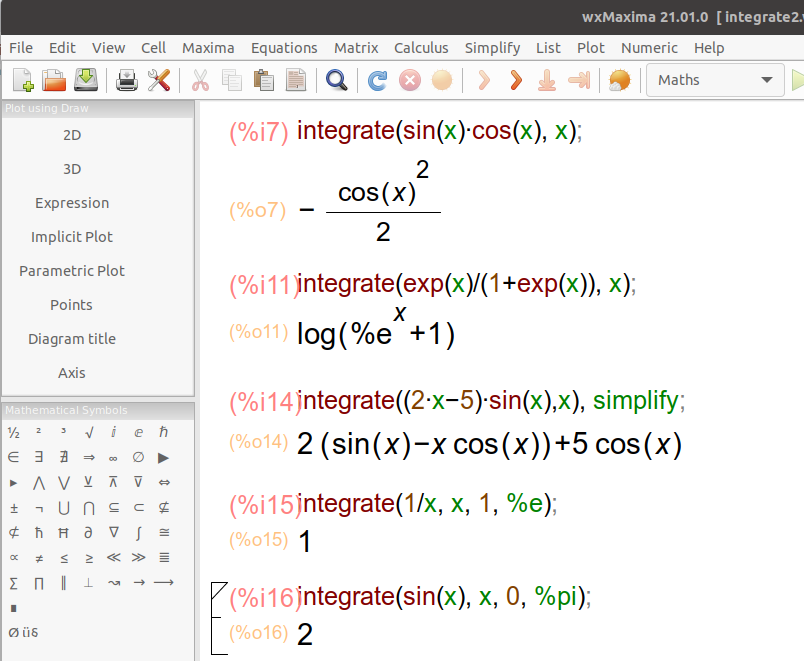Open a worksheet using the Open toolbar icon
The width and height of the screenshot is (804, 661).
pos(54,82)
